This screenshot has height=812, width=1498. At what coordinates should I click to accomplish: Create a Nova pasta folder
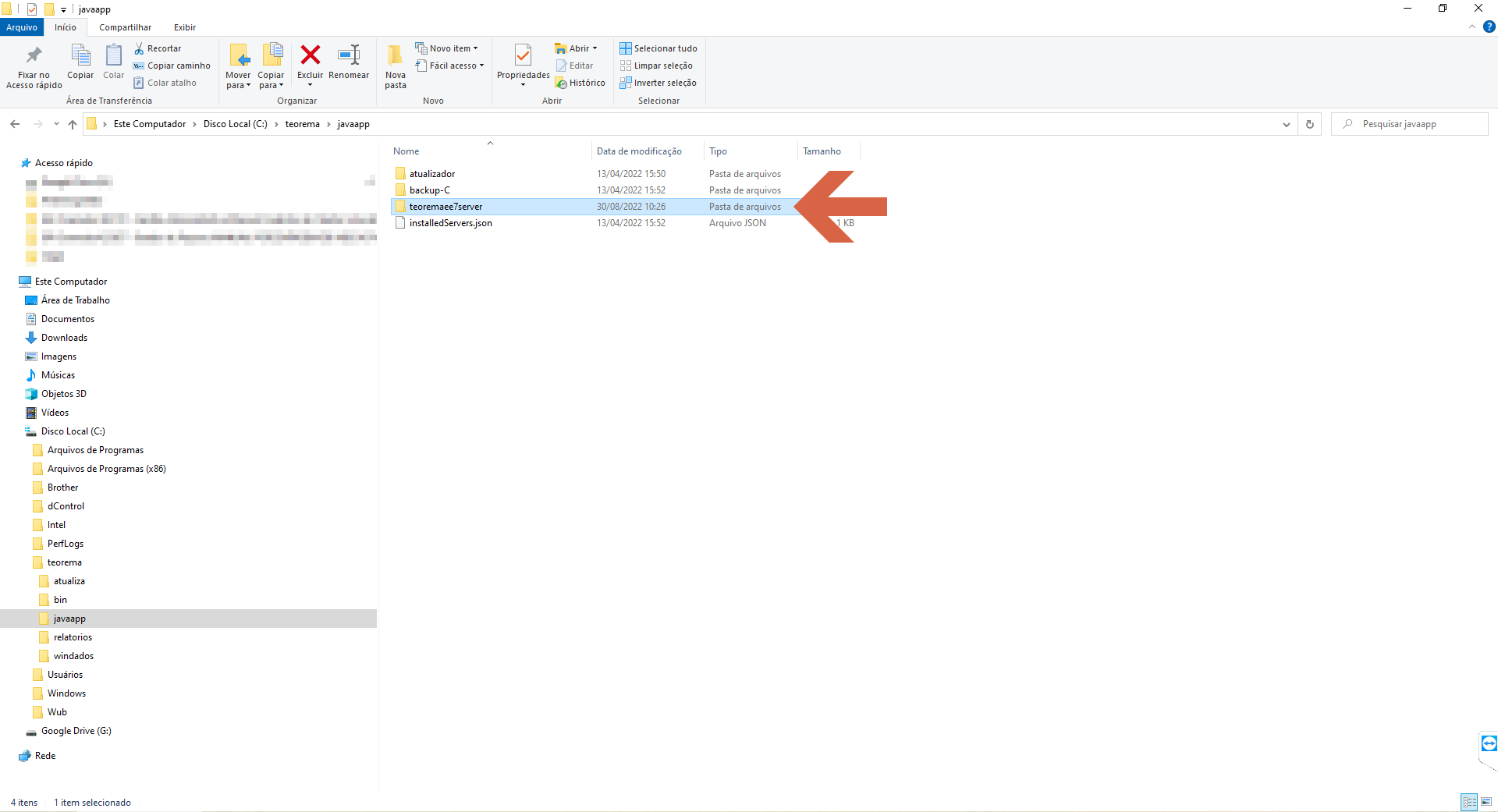click(396, 67)
